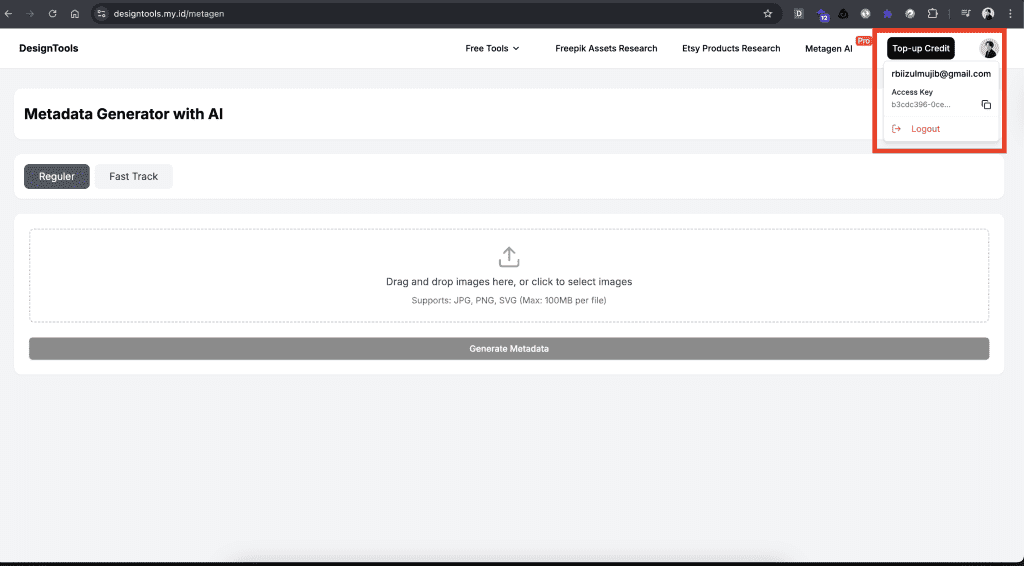1024x566 pixels.
Task: Click the Top-up Credit button
Action: point(921,48)
